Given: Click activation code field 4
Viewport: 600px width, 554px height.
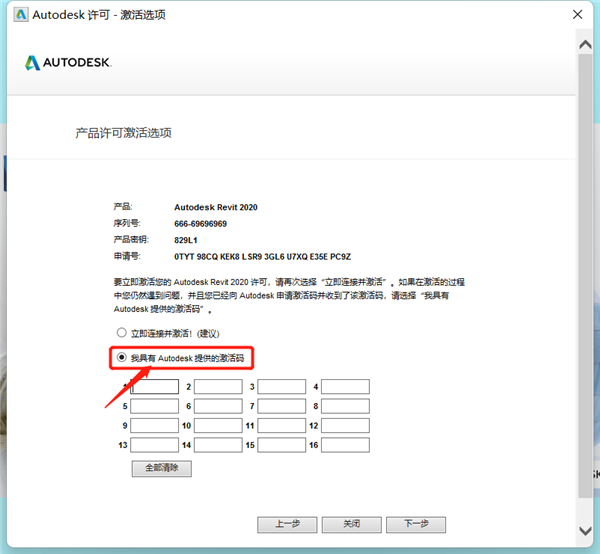Looking at the screenshot, I should (x=345, y=387).
